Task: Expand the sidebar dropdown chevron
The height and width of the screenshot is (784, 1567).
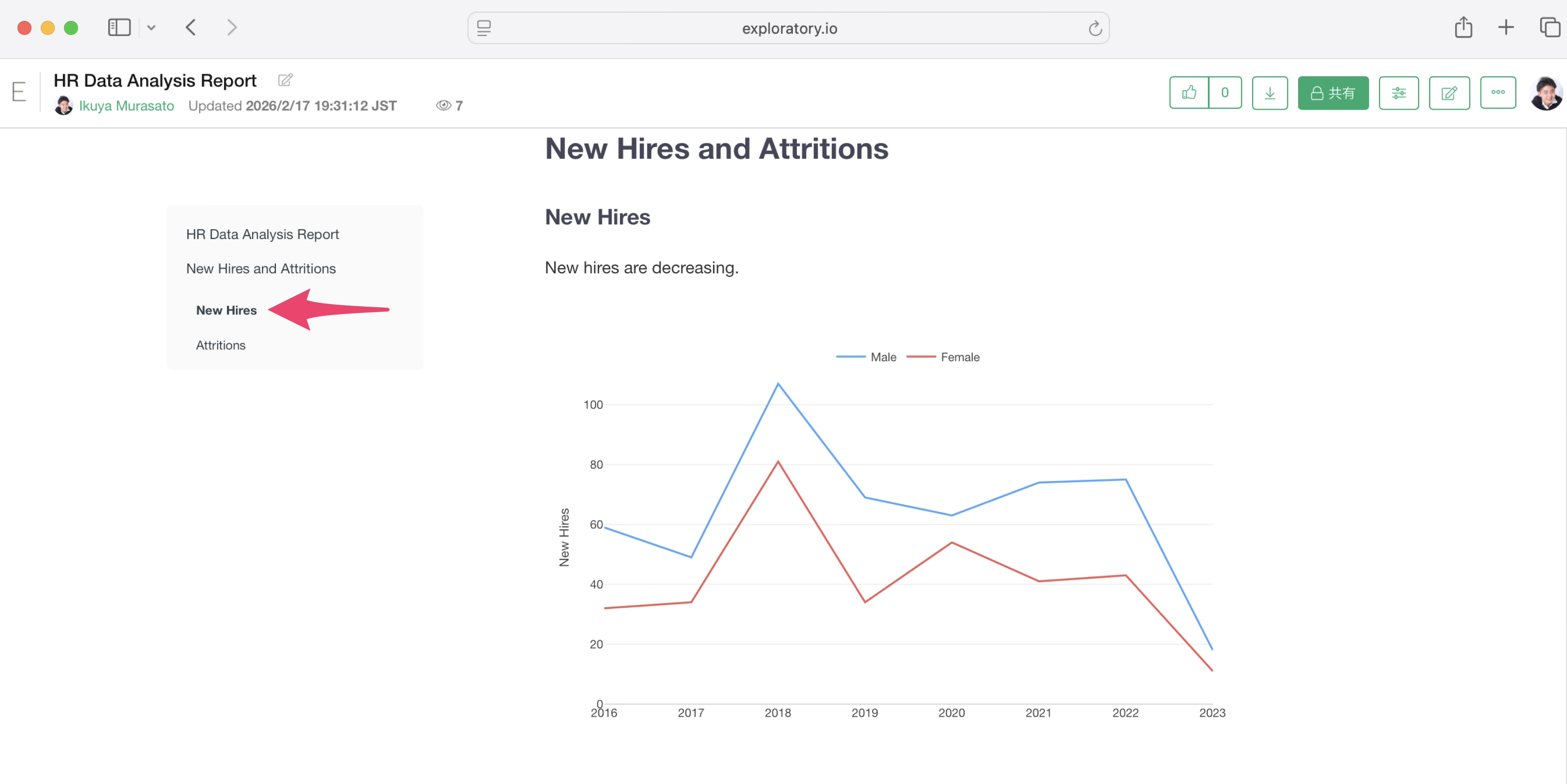Action: (151, 27)
